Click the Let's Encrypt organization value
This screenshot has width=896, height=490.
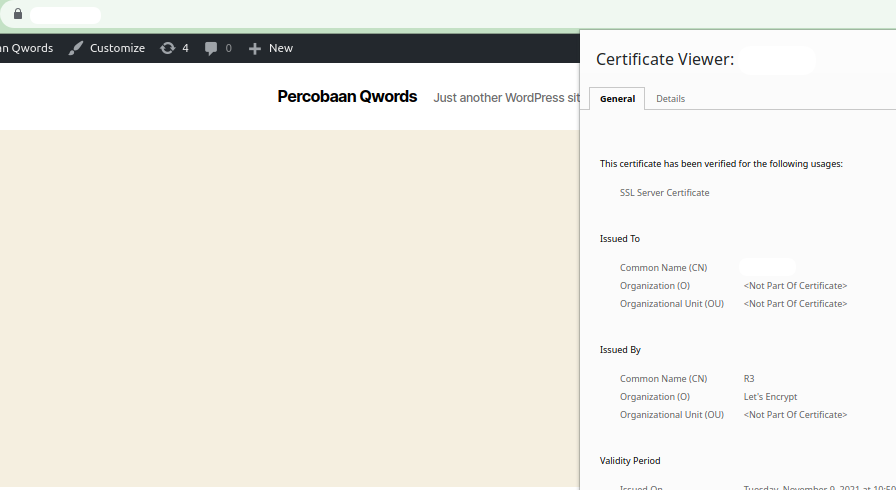click(770, 397)
